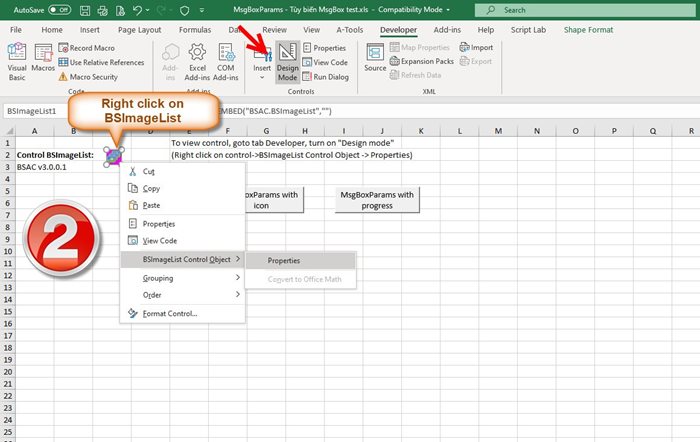Image resolution: width=700 pixels, height=442 pixels.
Task: Select the Developer tab
Action: tap(398, 29)
